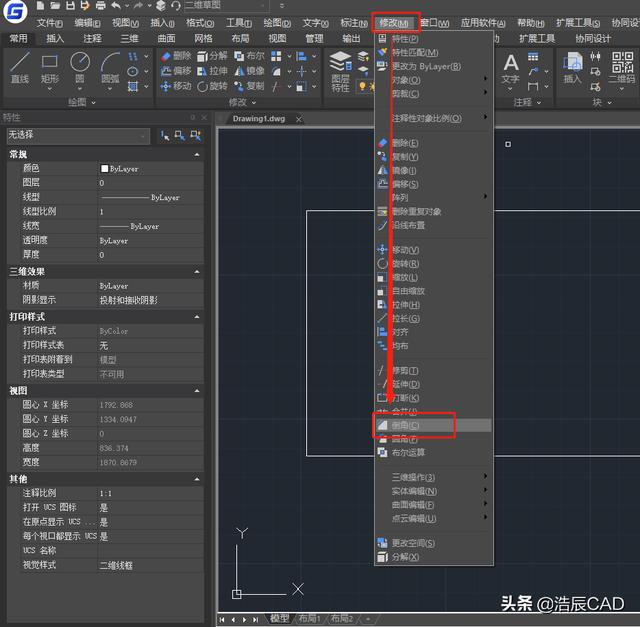Click the 复制 (Copy) ribbon button
Image resolution: width=640 pixels, height=627 pixels.
tap(249, 86)
